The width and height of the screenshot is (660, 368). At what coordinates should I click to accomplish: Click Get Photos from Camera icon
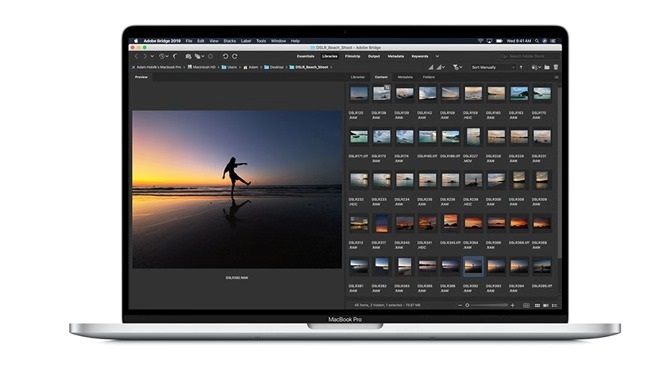[x=188, y=56]
